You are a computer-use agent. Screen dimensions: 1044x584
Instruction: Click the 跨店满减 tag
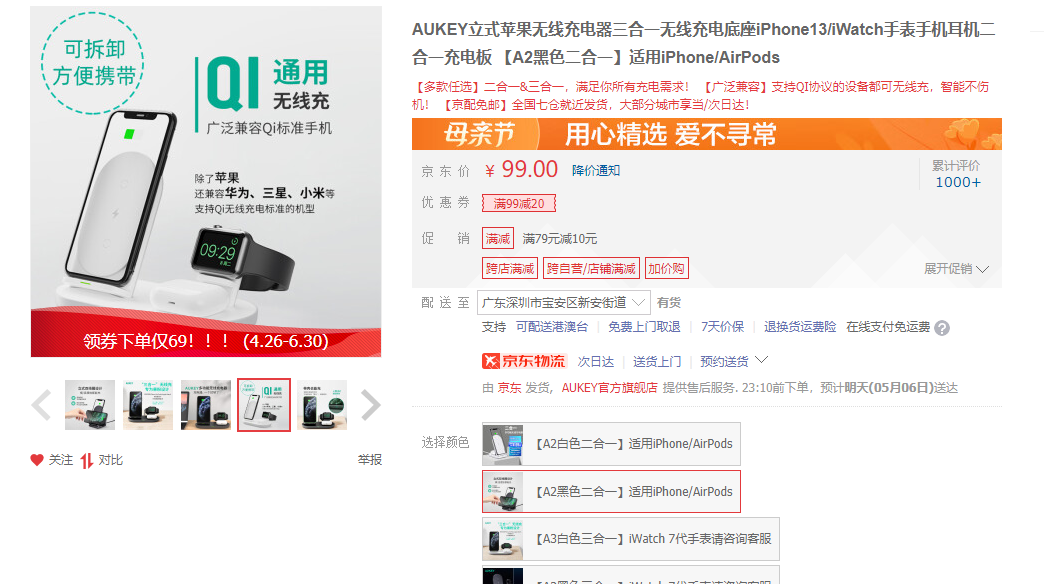509,268
